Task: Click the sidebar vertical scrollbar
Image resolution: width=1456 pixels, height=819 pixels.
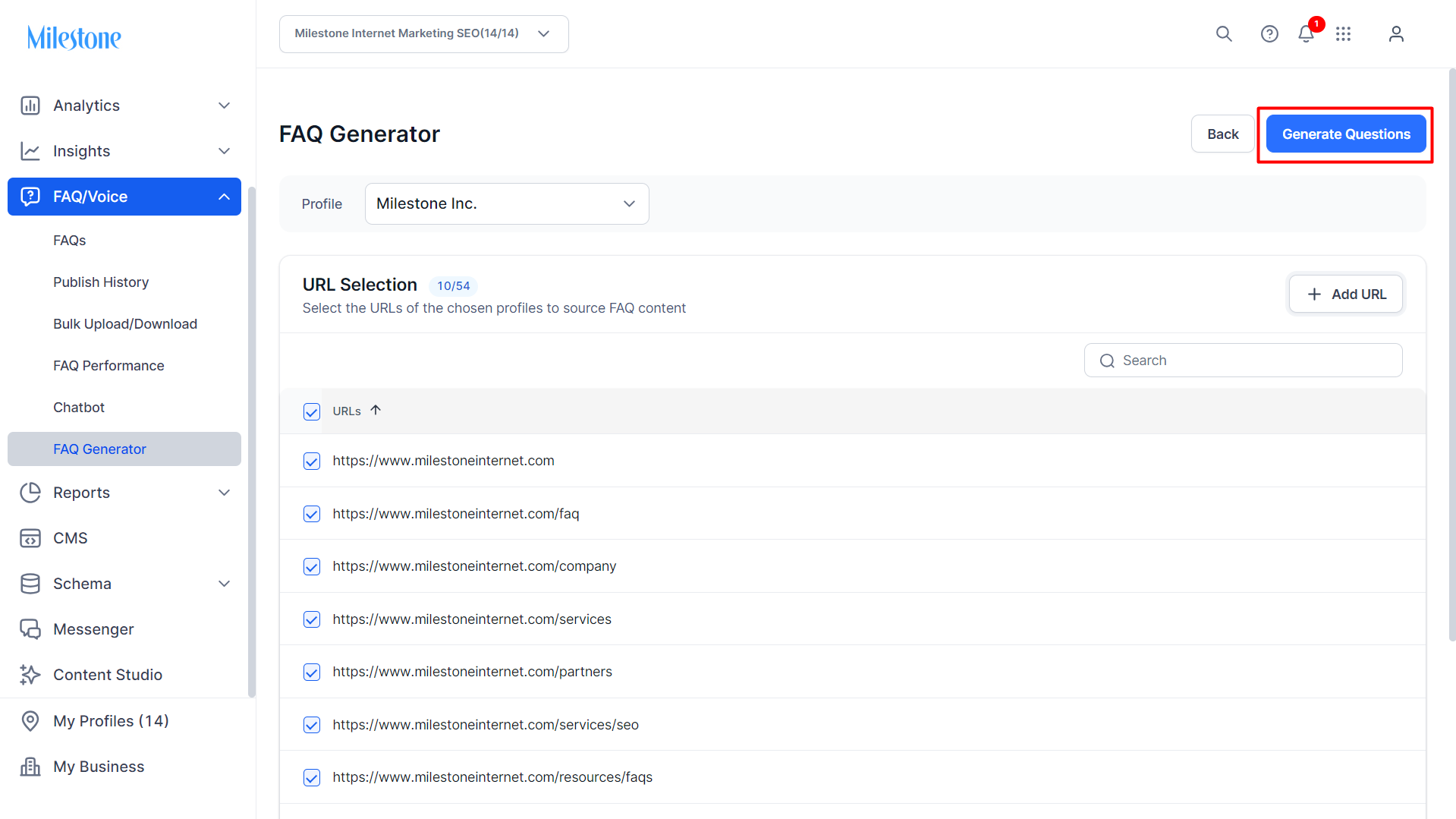Action: click(x=252, y=442)
